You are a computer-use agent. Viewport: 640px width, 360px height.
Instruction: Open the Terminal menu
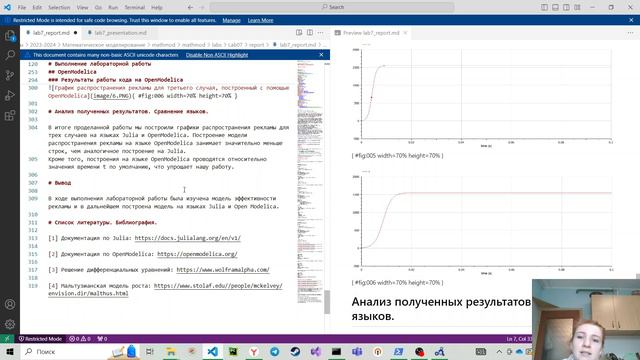point(135,7)
